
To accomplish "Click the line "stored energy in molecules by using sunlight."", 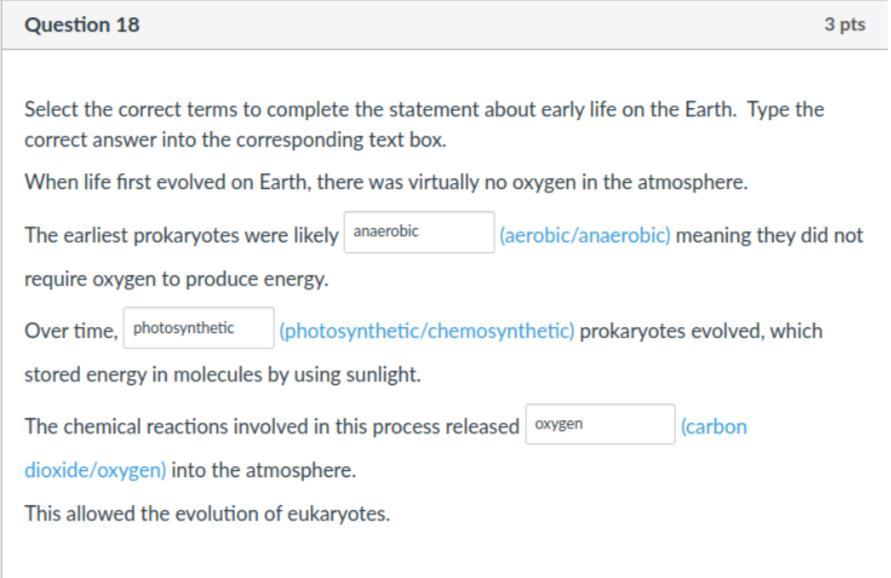I will coord(223,375).
